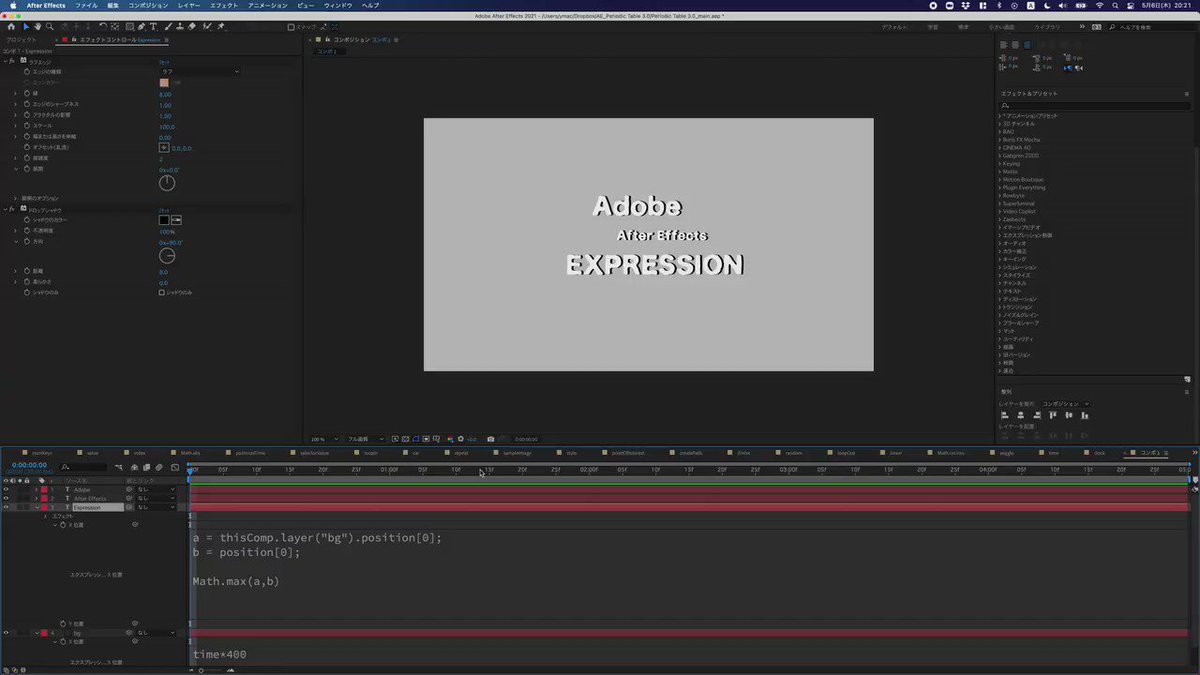
Task: Open the edge type dropdown
Action: (x=200, y=71)
